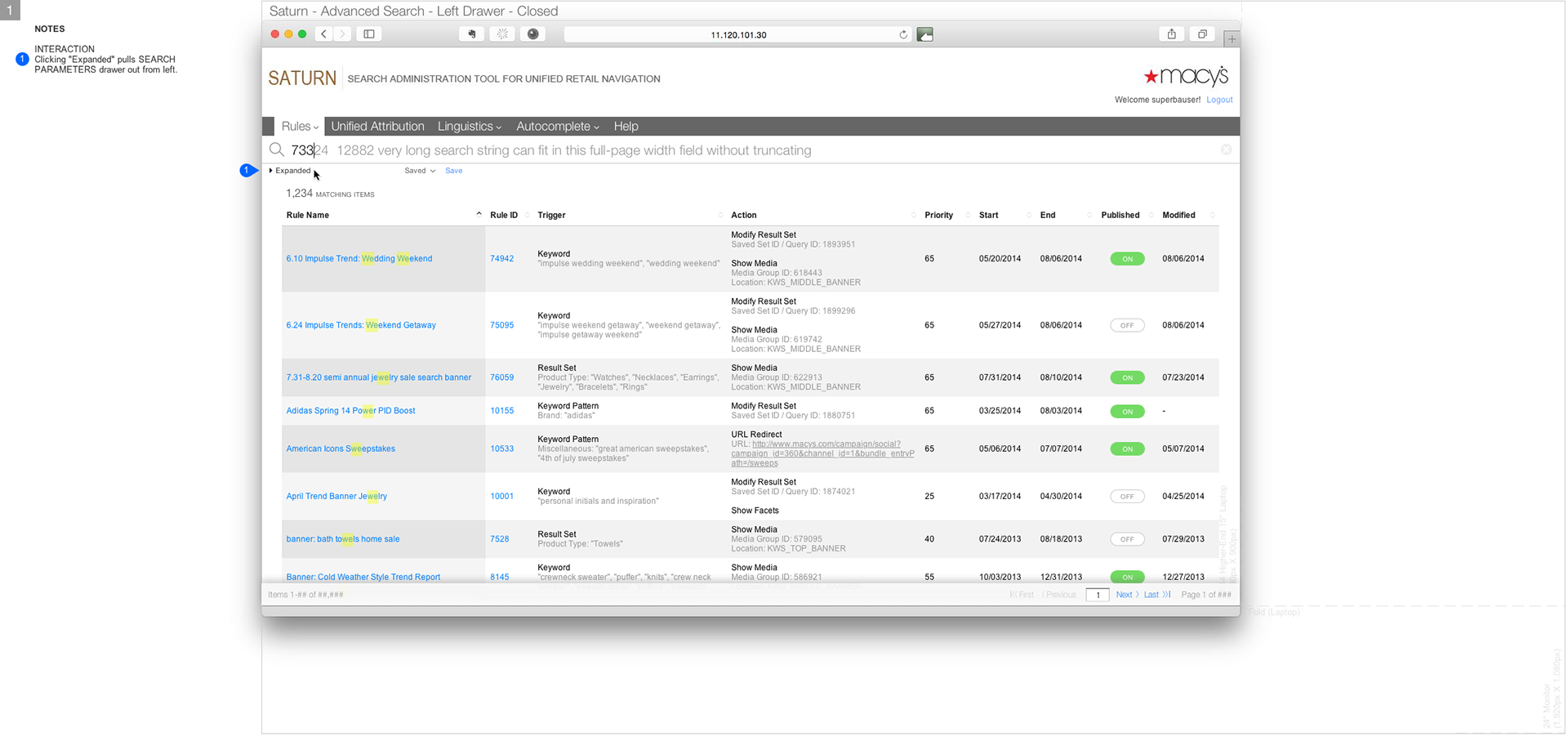Toggle the browser sidebar icon
This screenshot has width=1568, height=736.
pyautogui.click(x=369, y=34)
